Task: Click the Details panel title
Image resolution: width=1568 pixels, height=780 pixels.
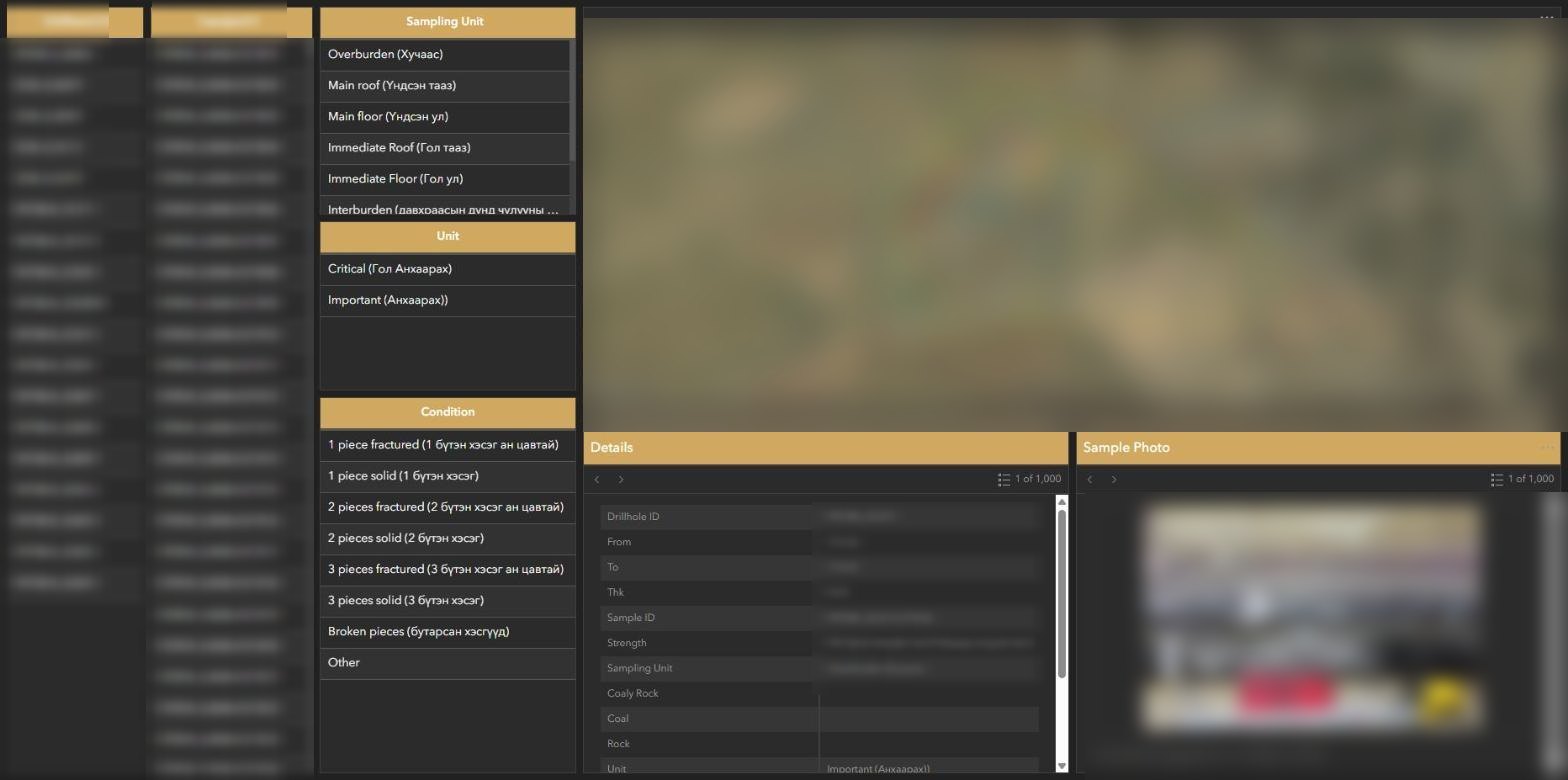Action: 611,447
